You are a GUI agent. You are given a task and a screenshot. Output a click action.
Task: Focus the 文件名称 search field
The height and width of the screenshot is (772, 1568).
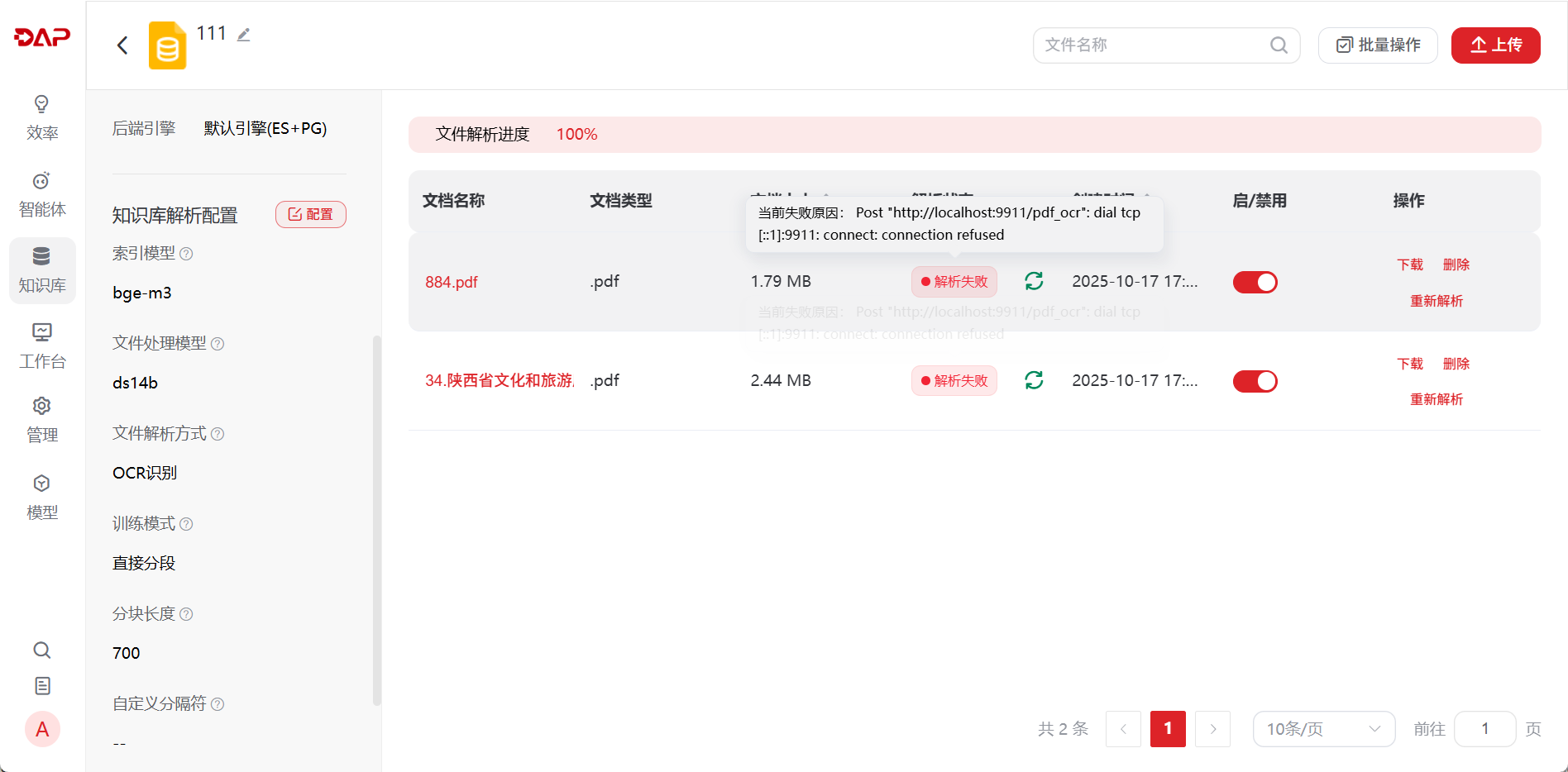point(1166,45)
